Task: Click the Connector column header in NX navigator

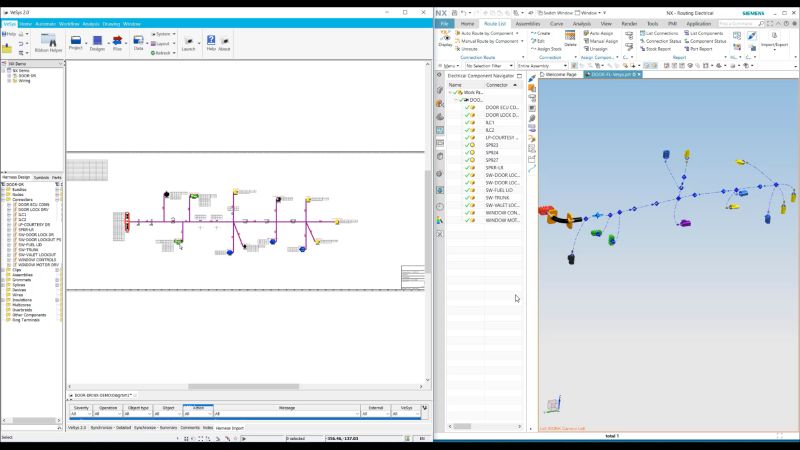Action: (x=496, y=85)
